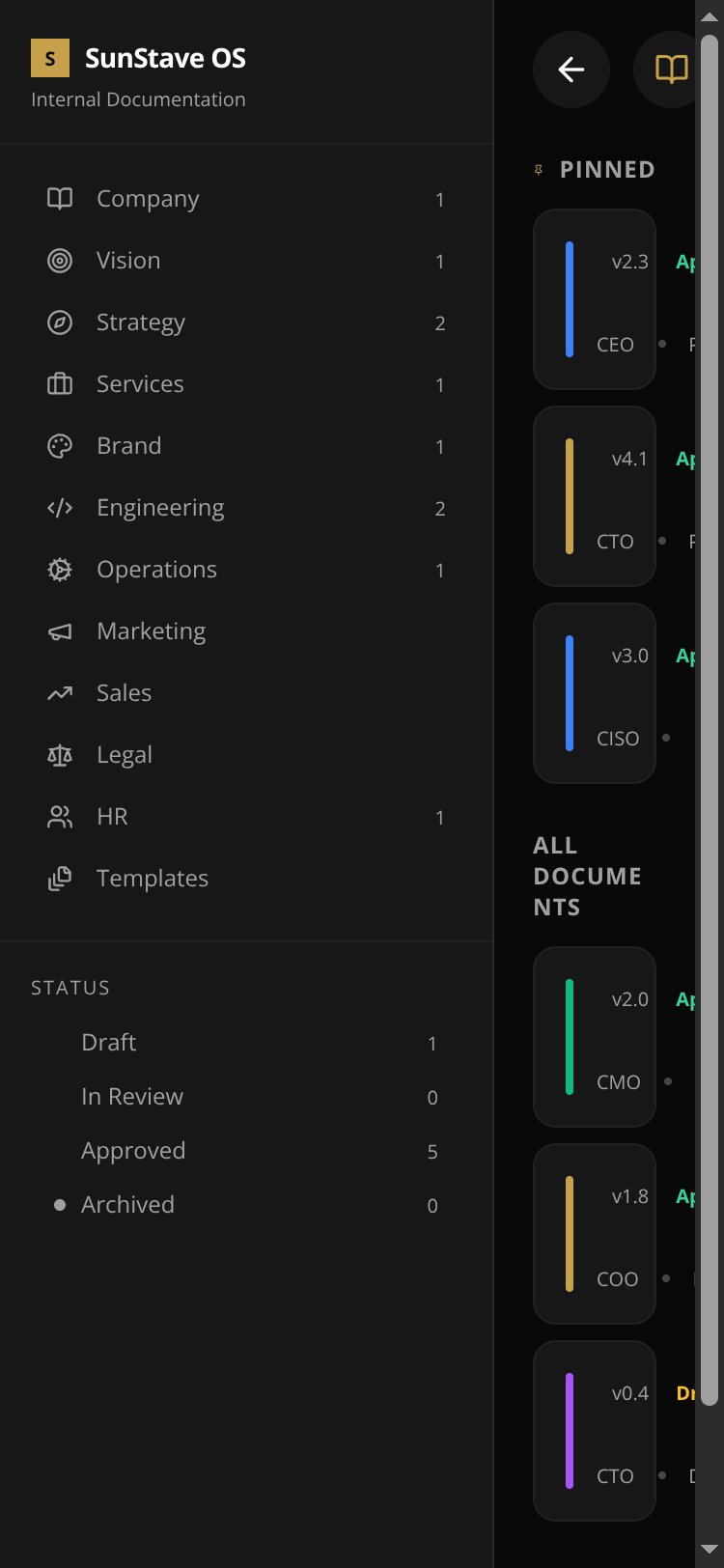Screen dimensions: 724x1568
Task: Open the Company section
Action: [x=246, y=199]
